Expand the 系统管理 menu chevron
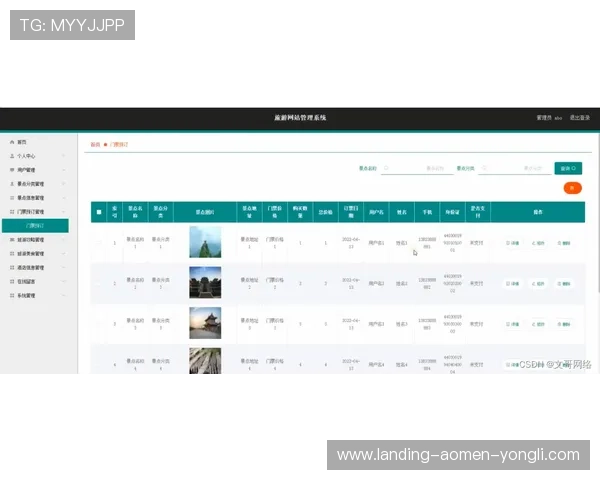 tap(65, 296)
